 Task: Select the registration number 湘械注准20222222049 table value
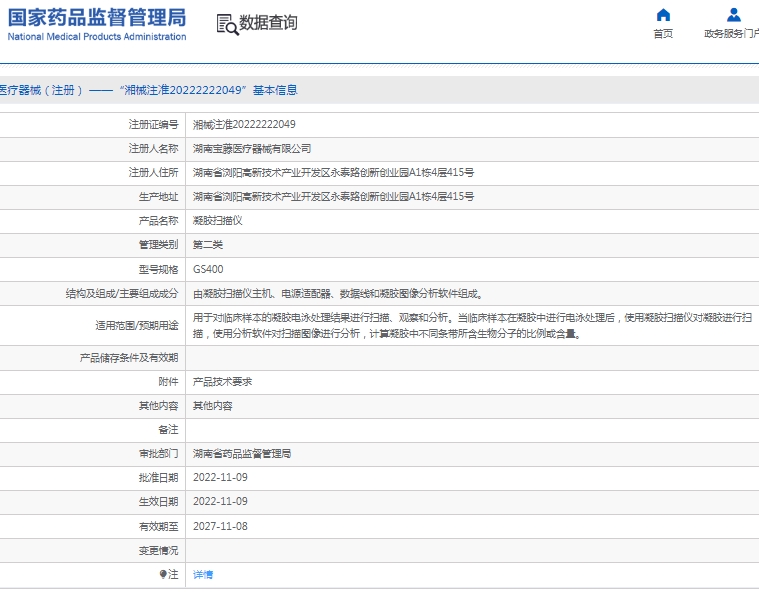pyautogui.click(x=244, y=124)
